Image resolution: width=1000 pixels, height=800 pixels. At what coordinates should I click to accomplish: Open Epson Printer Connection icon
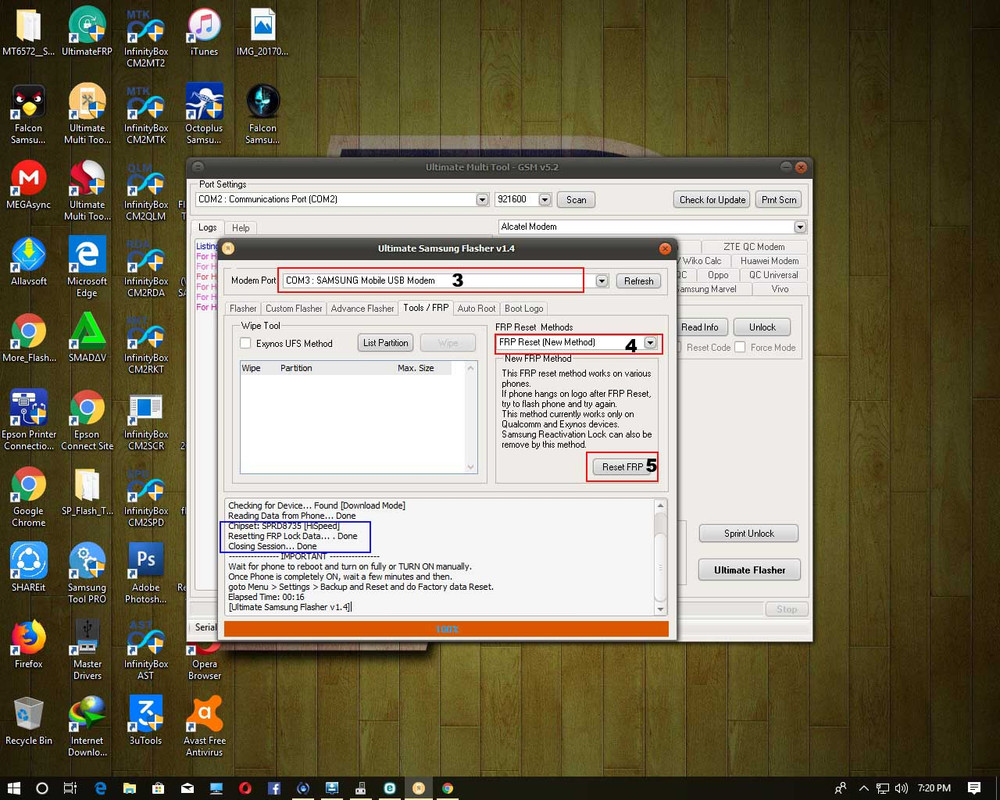pos(28,419)
